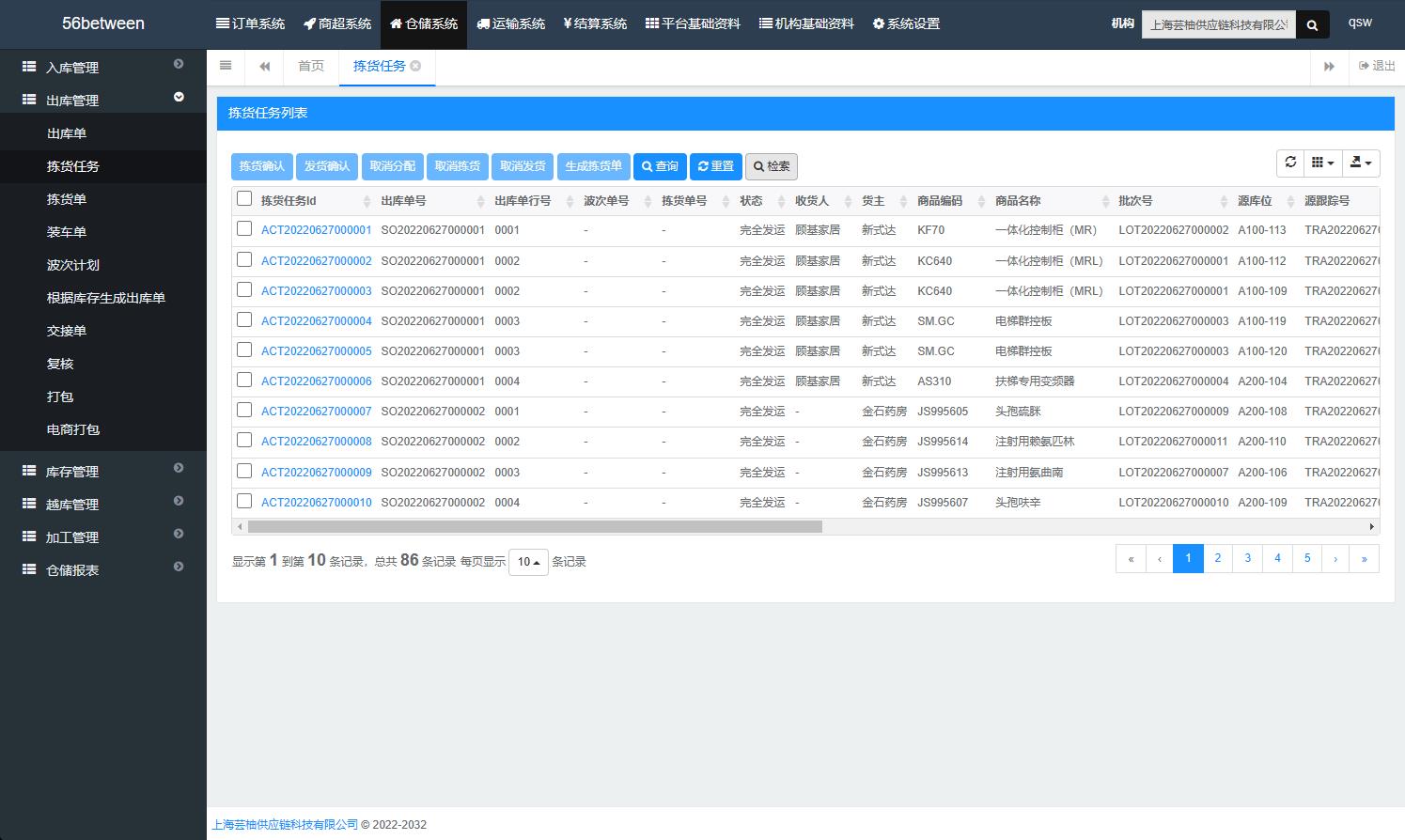Click the 机构 organization input field
This screenshot has height=840, width=1405.
pos(1219,24)
